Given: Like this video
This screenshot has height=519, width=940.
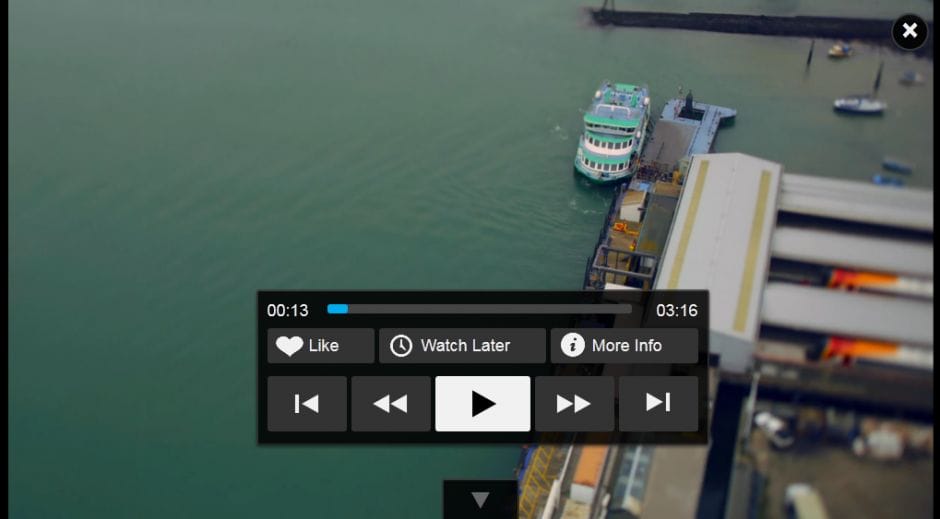Looking at the screenshot, I should [x=321, y=346].
